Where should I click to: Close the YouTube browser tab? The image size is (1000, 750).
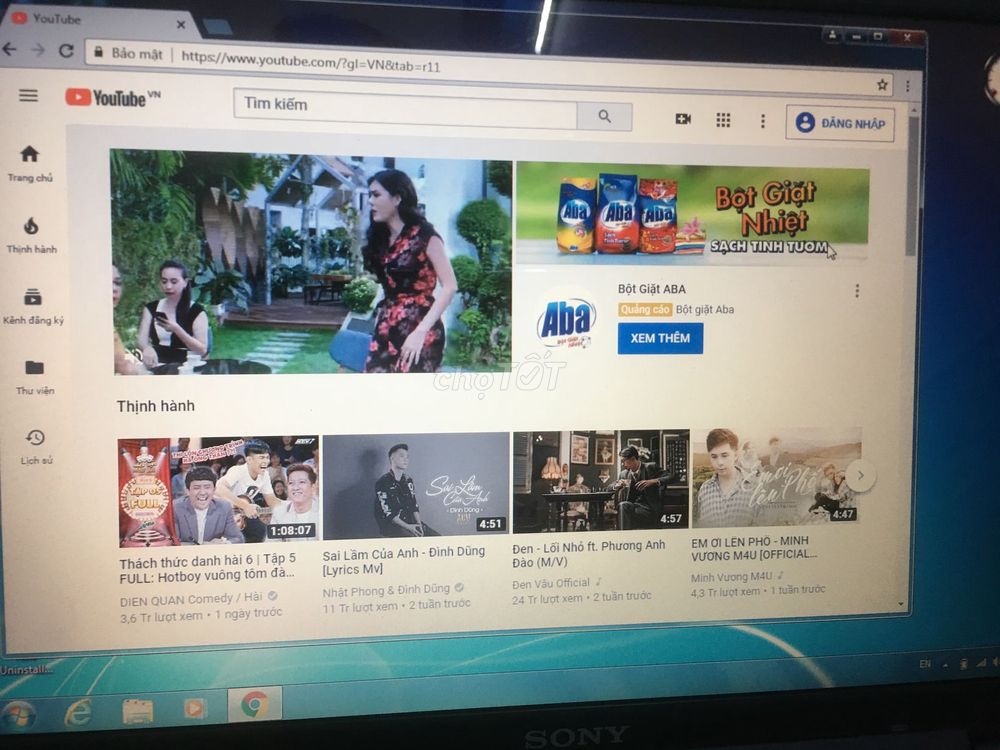tap(180, 25)
